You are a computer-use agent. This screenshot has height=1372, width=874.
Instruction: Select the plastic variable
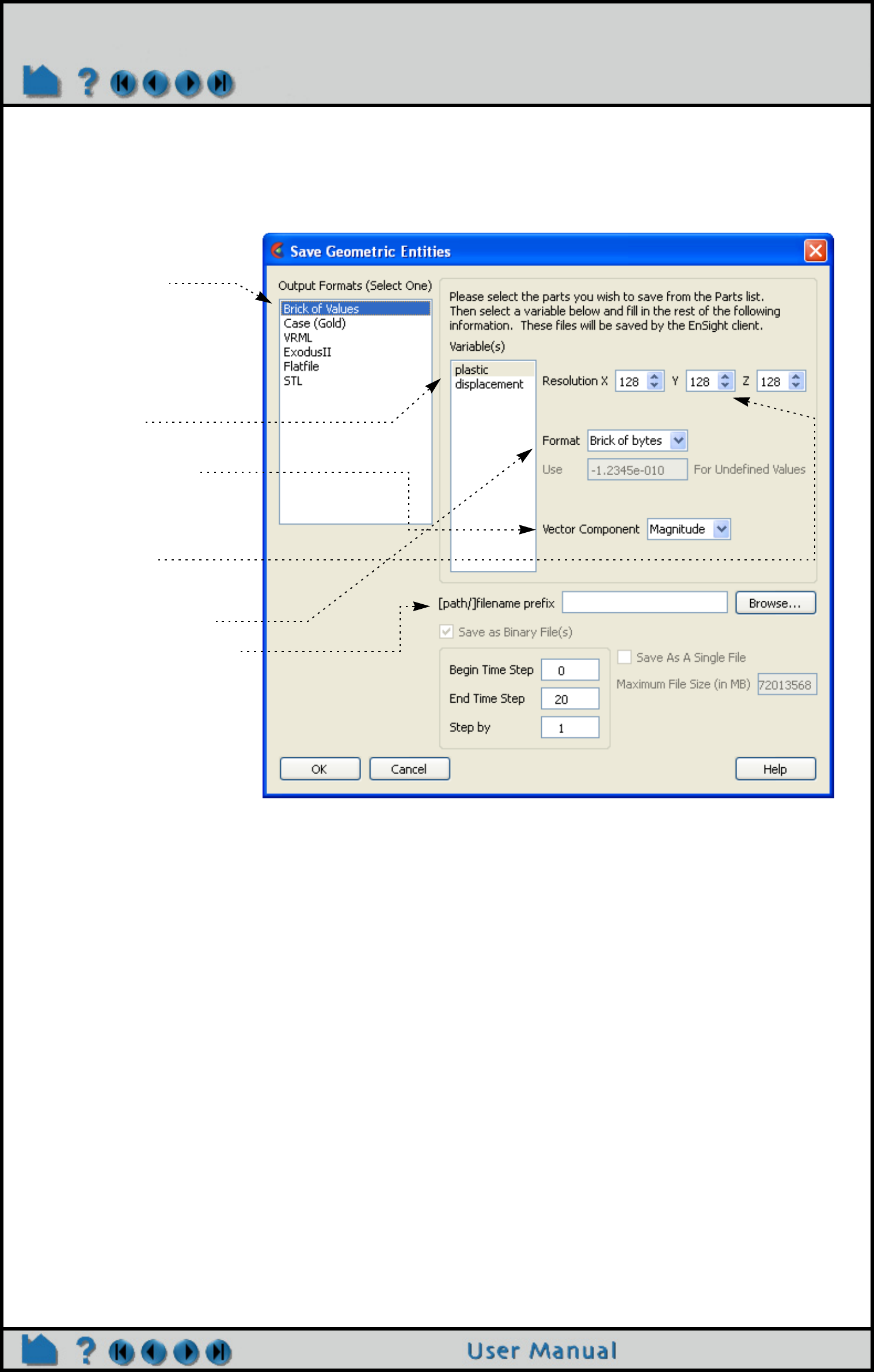point(493,370)
